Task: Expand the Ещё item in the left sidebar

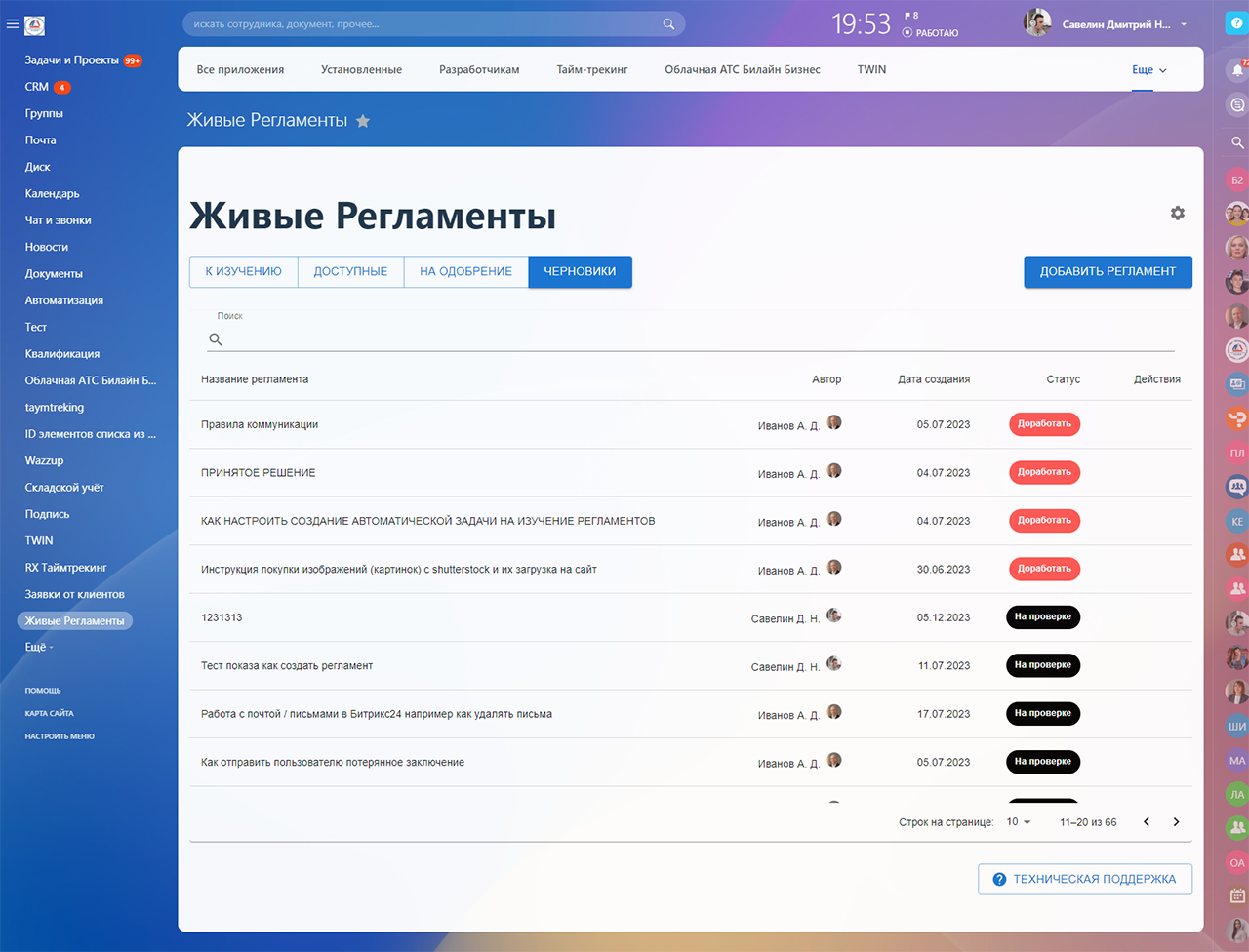Action: [x=39, y=647]
